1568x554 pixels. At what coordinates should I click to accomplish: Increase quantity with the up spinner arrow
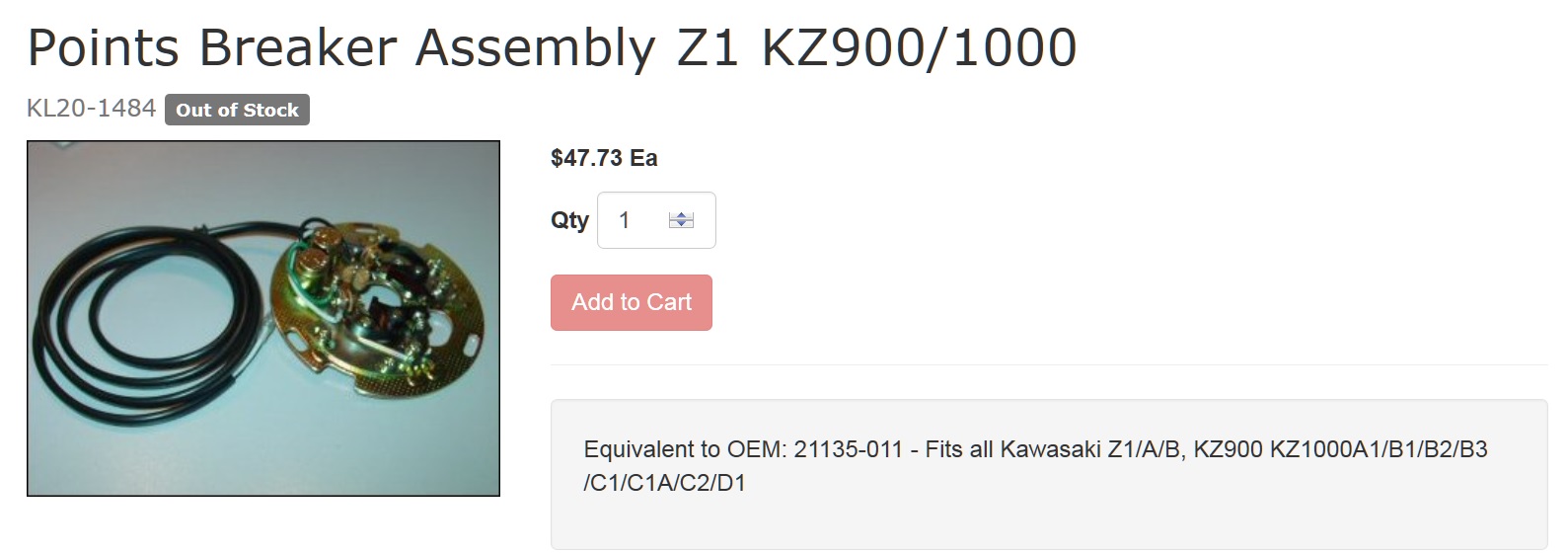coord(681,214)
